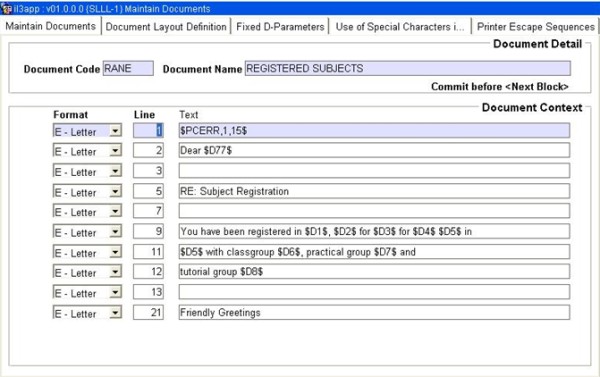Open the Use of Special Characters tab
The image size is (600, 377).
(400, 27)
